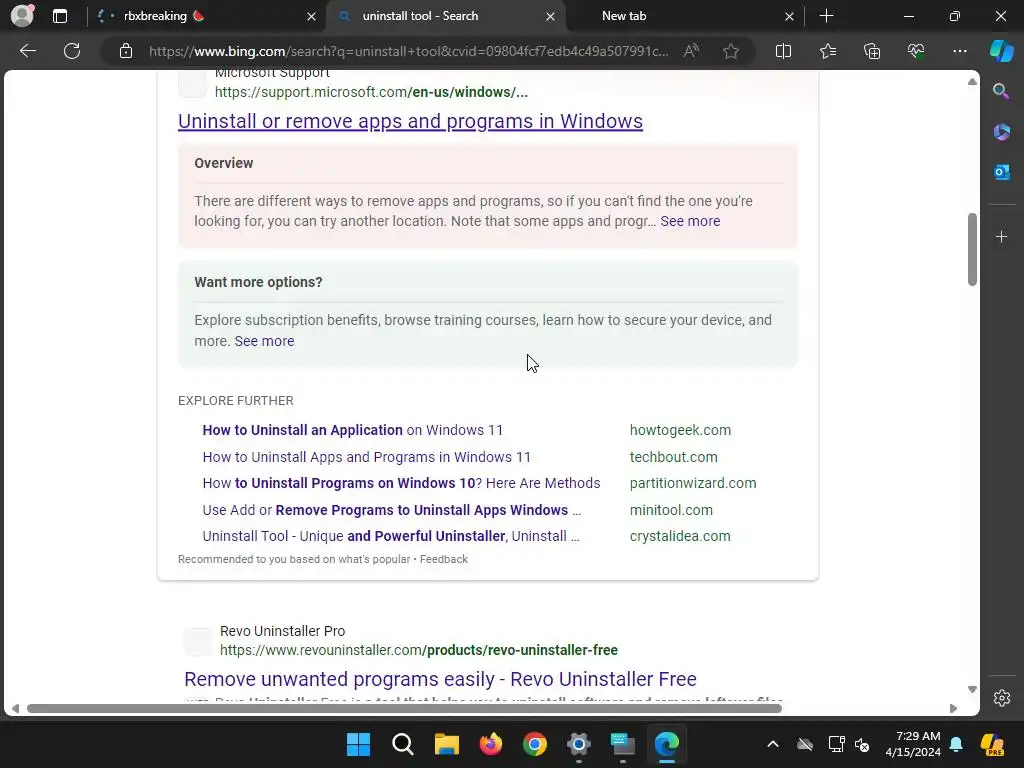Click the vertical scrollbar thumb
1024x768 pixels.
coord(972,249)
